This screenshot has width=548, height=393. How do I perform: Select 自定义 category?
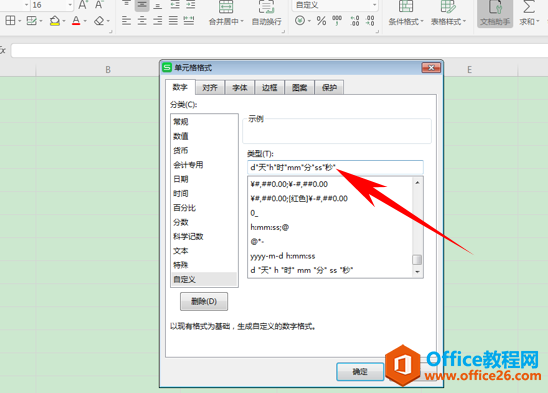click(204, 279)
